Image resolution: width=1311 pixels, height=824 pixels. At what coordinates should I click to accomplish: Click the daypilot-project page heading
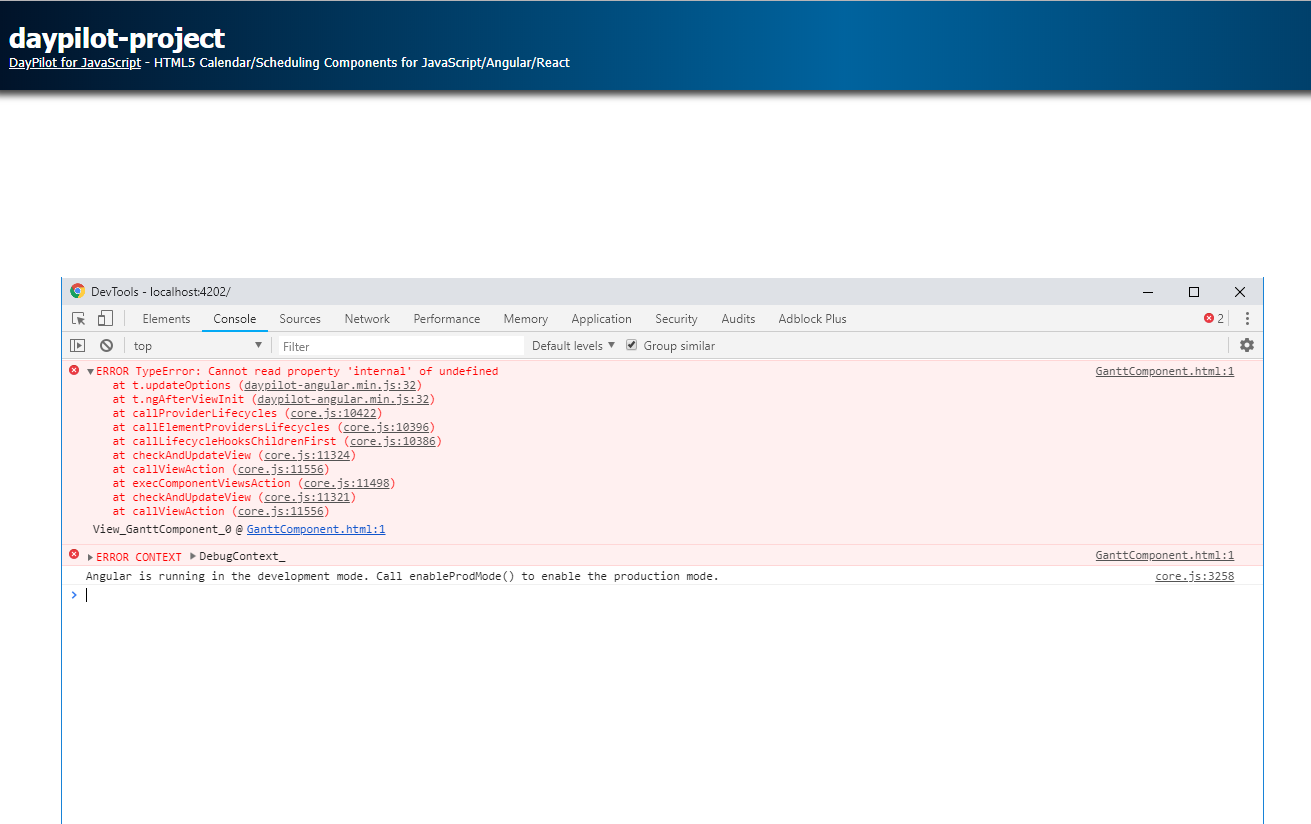117,39
